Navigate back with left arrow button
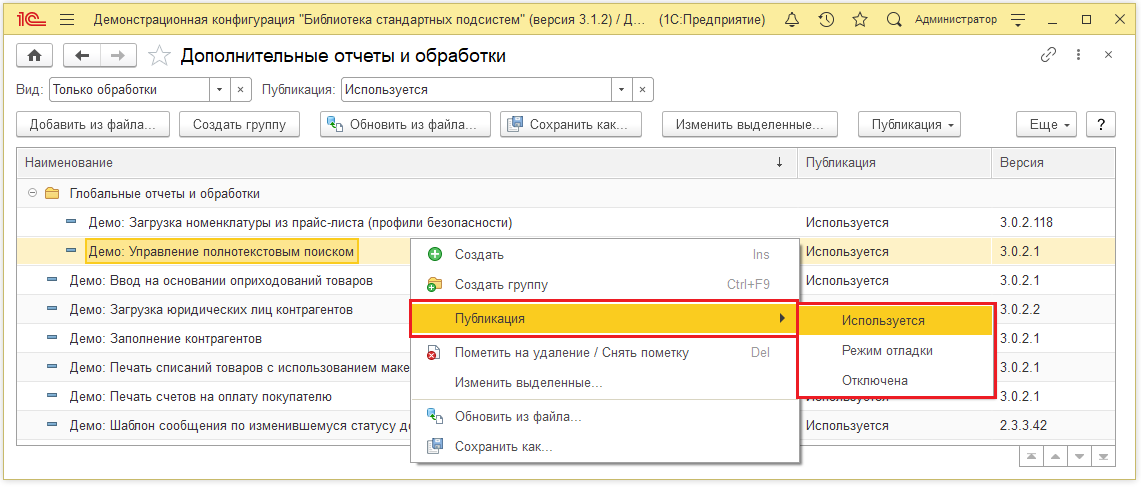This screenshot has width=1141, height=487. (x=82, y=56)
